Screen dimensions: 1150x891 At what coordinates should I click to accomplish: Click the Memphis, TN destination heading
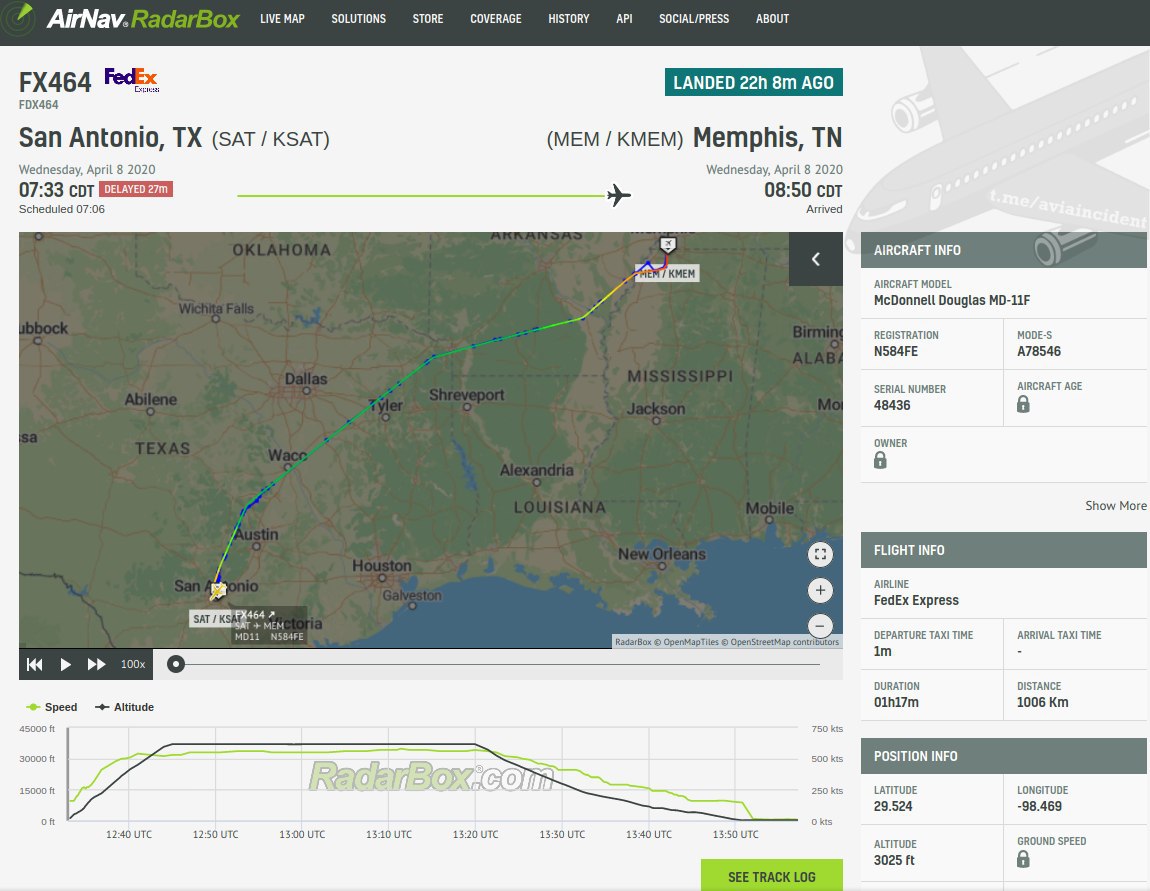coord(767,138)
